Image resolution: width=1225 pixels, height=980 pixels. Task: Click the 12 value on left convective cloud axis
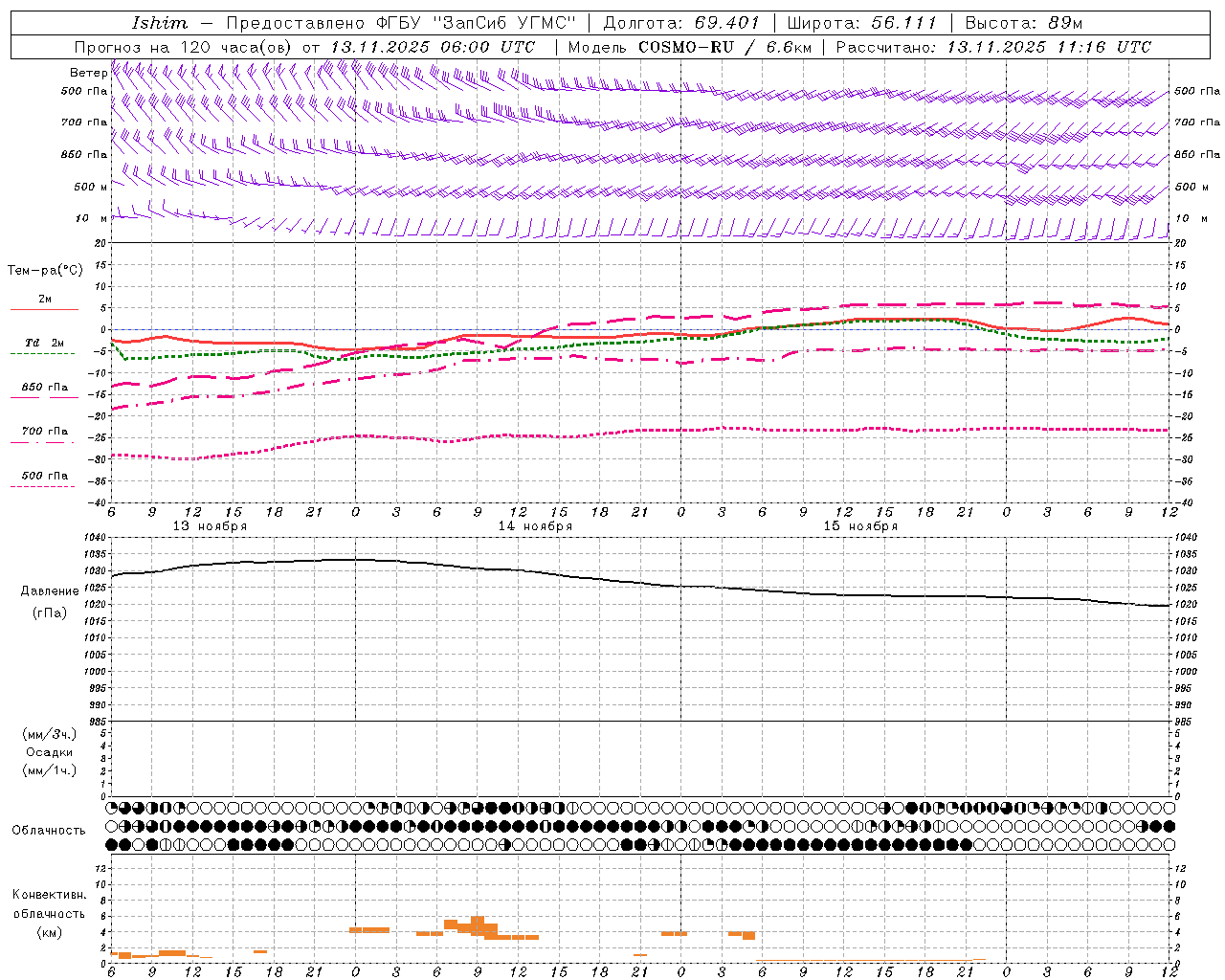[x=101, y=869]
